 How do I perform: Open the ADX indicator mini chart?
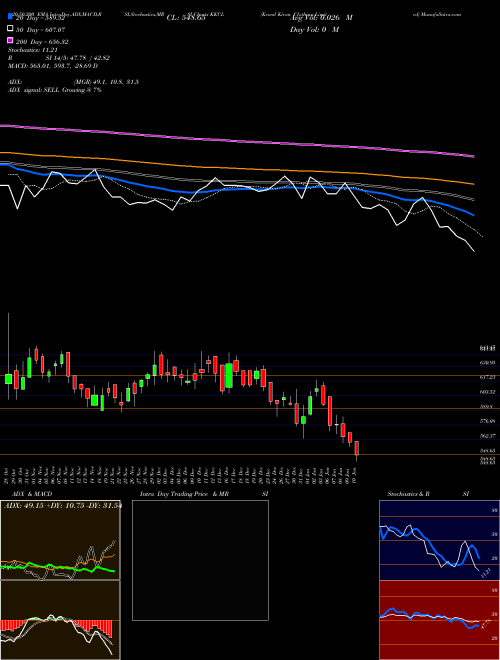coord(60,540)
